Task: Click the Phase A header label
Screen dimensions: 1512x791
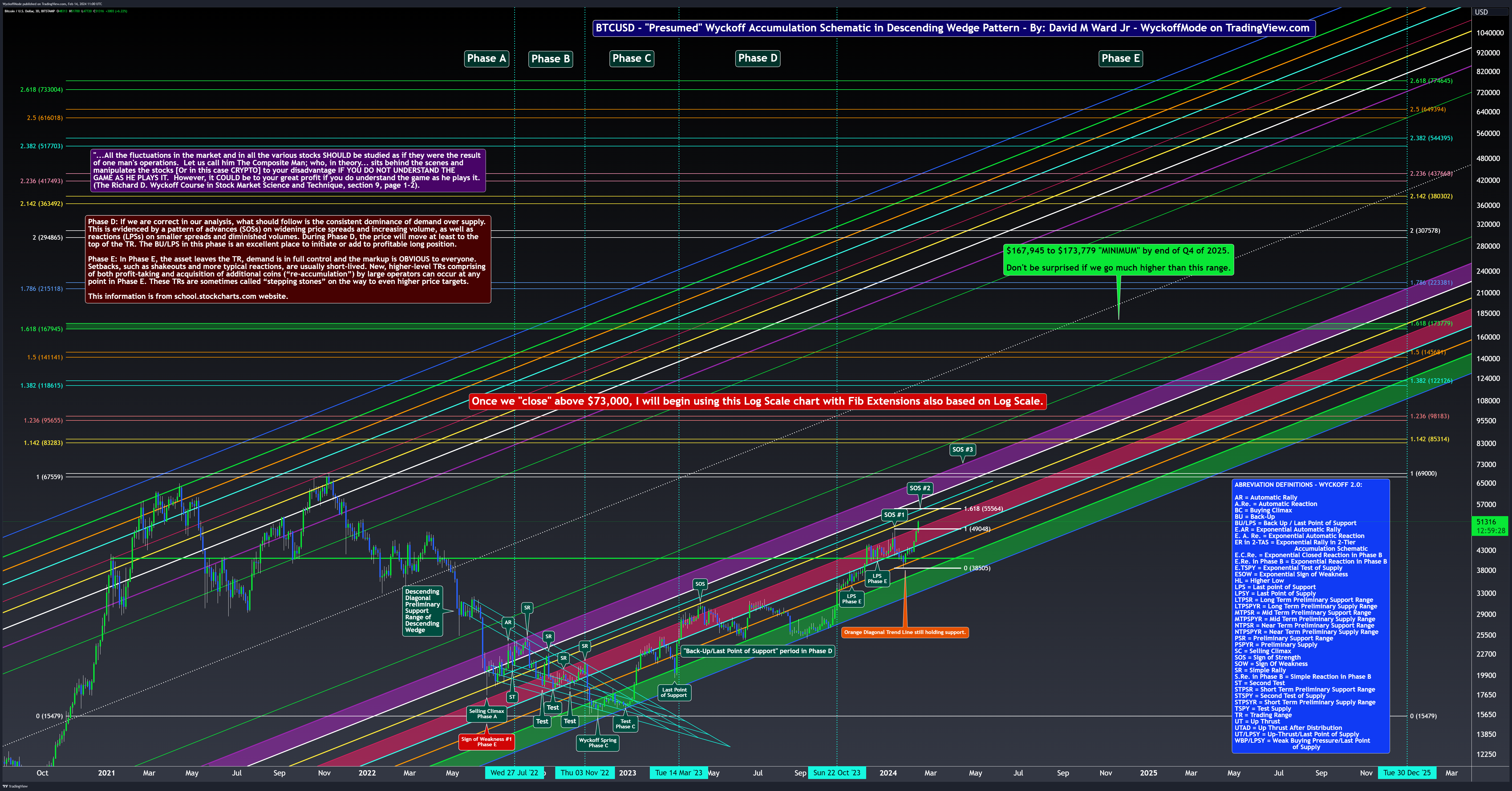Action: pyautogui.click(x=486, y=58)
